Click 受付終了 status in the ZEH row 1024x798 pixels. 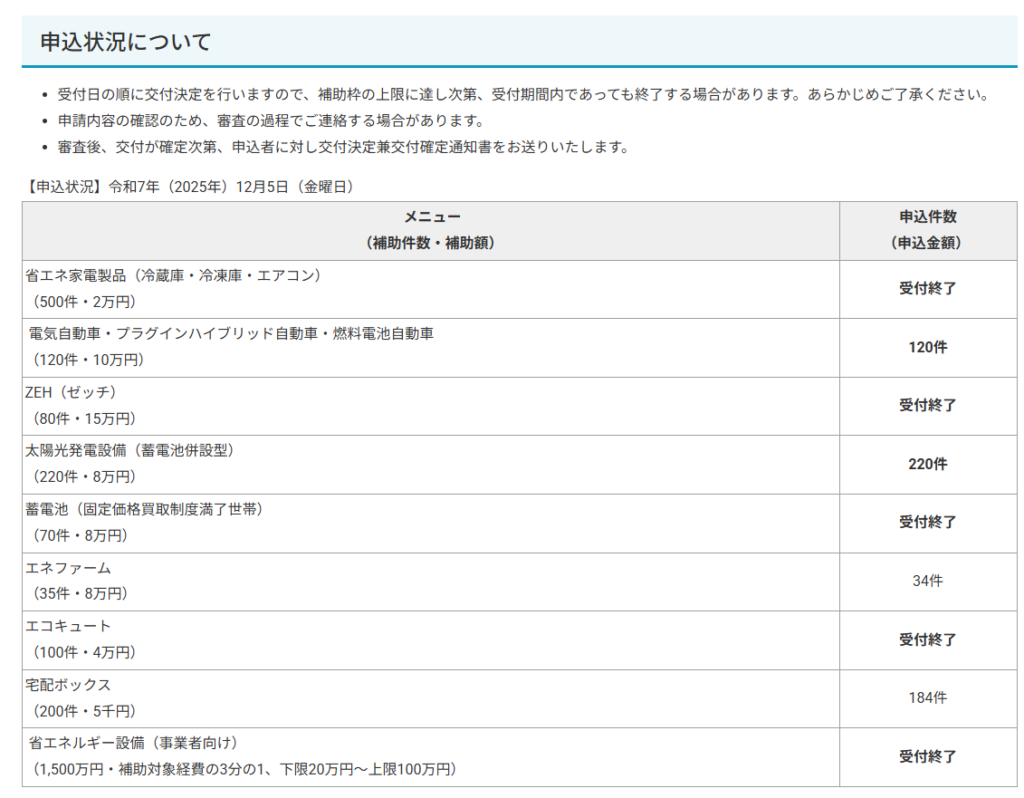click(x=927, y=405)
